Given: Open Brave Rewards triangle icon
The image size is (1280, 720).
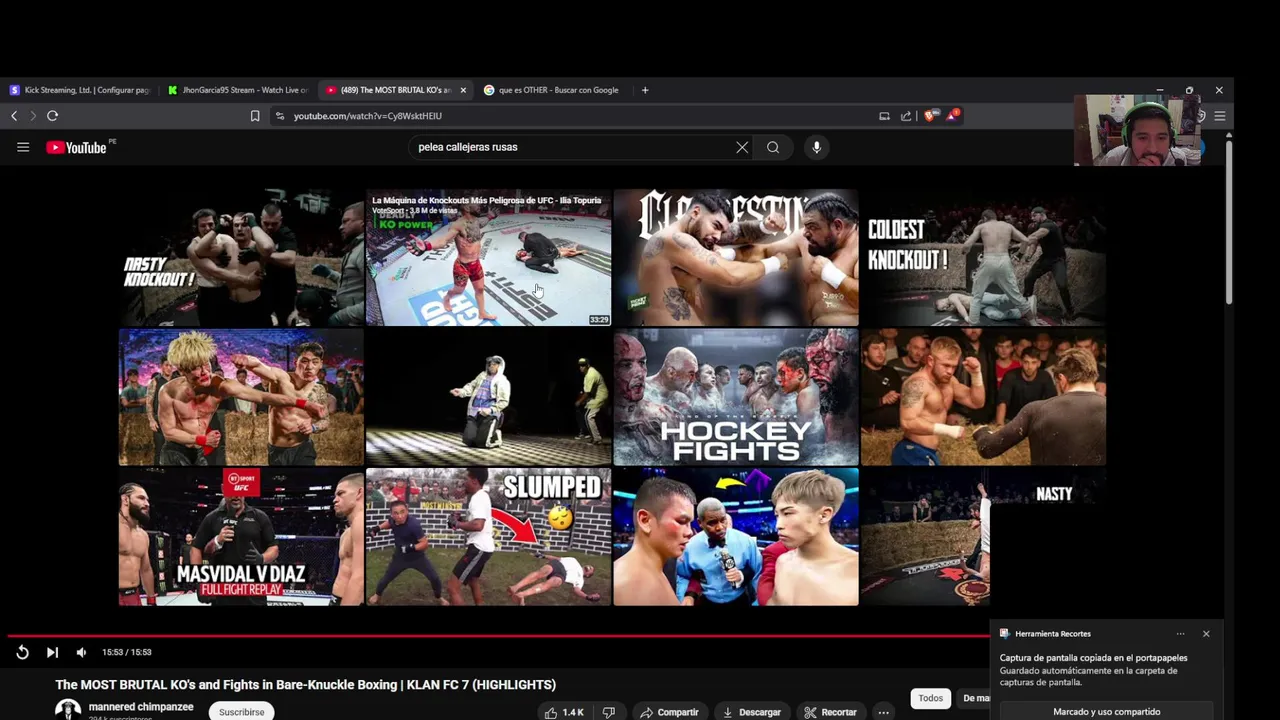Looking at the screenshot, I should point(952,115).
